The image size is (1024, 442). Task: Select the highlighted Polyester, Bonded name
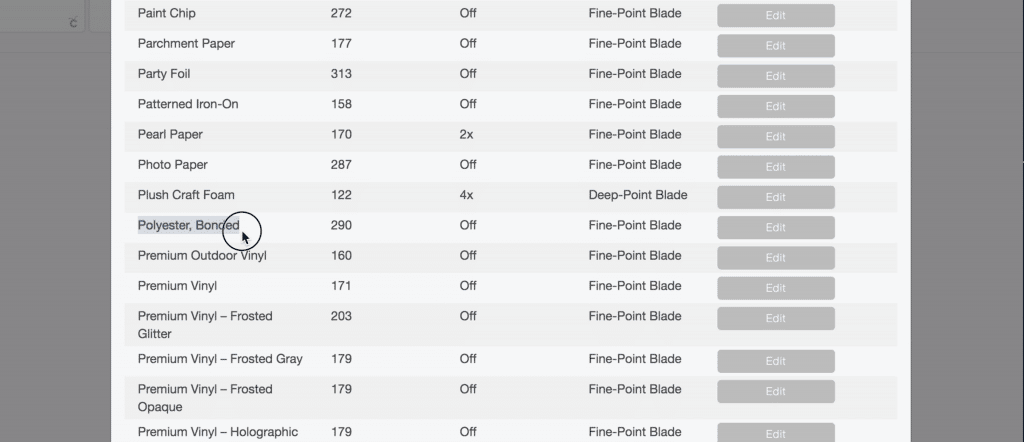click(188, 225)
